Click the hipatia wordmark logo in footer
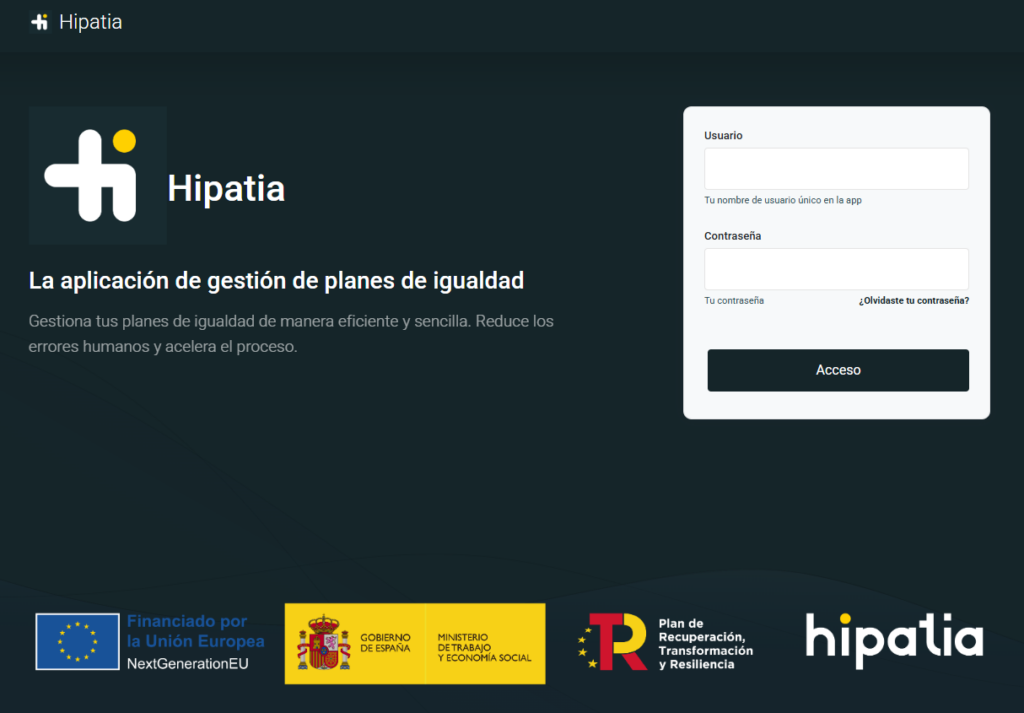 pos(894,641)
